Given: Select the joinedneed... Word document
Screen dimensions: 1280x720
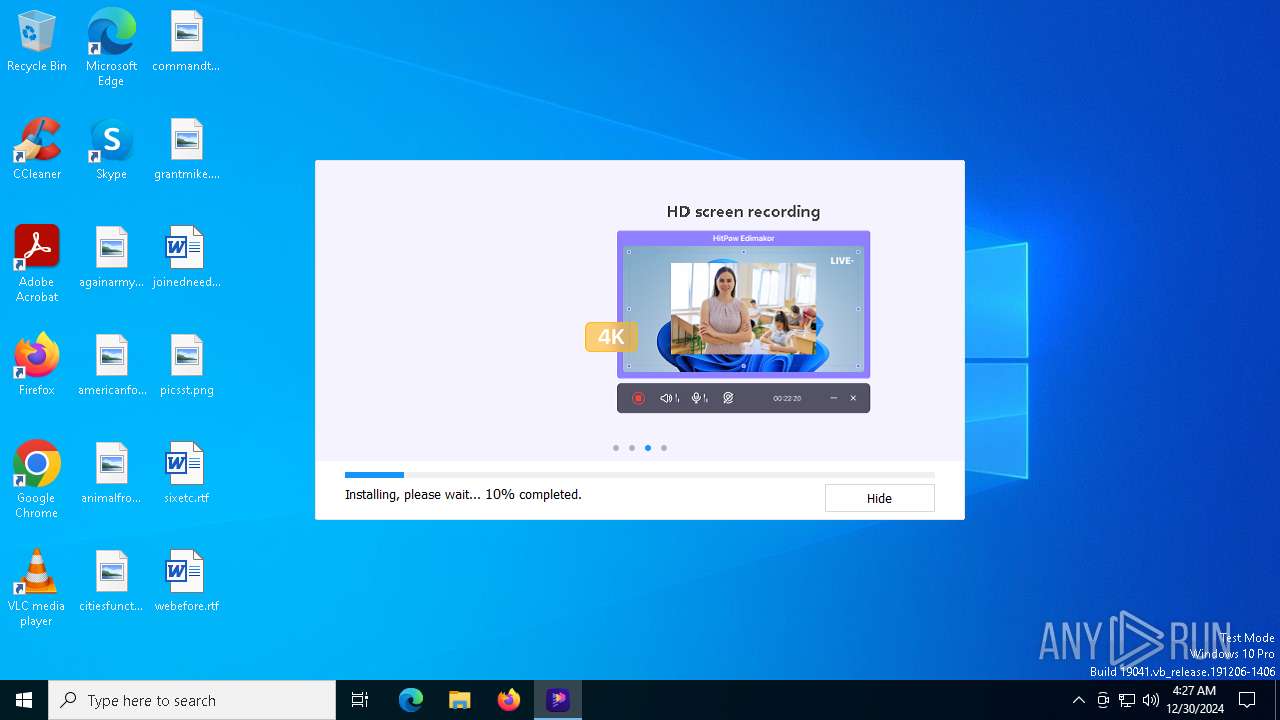Looking at the screenshot, I should tap(186, 258).
